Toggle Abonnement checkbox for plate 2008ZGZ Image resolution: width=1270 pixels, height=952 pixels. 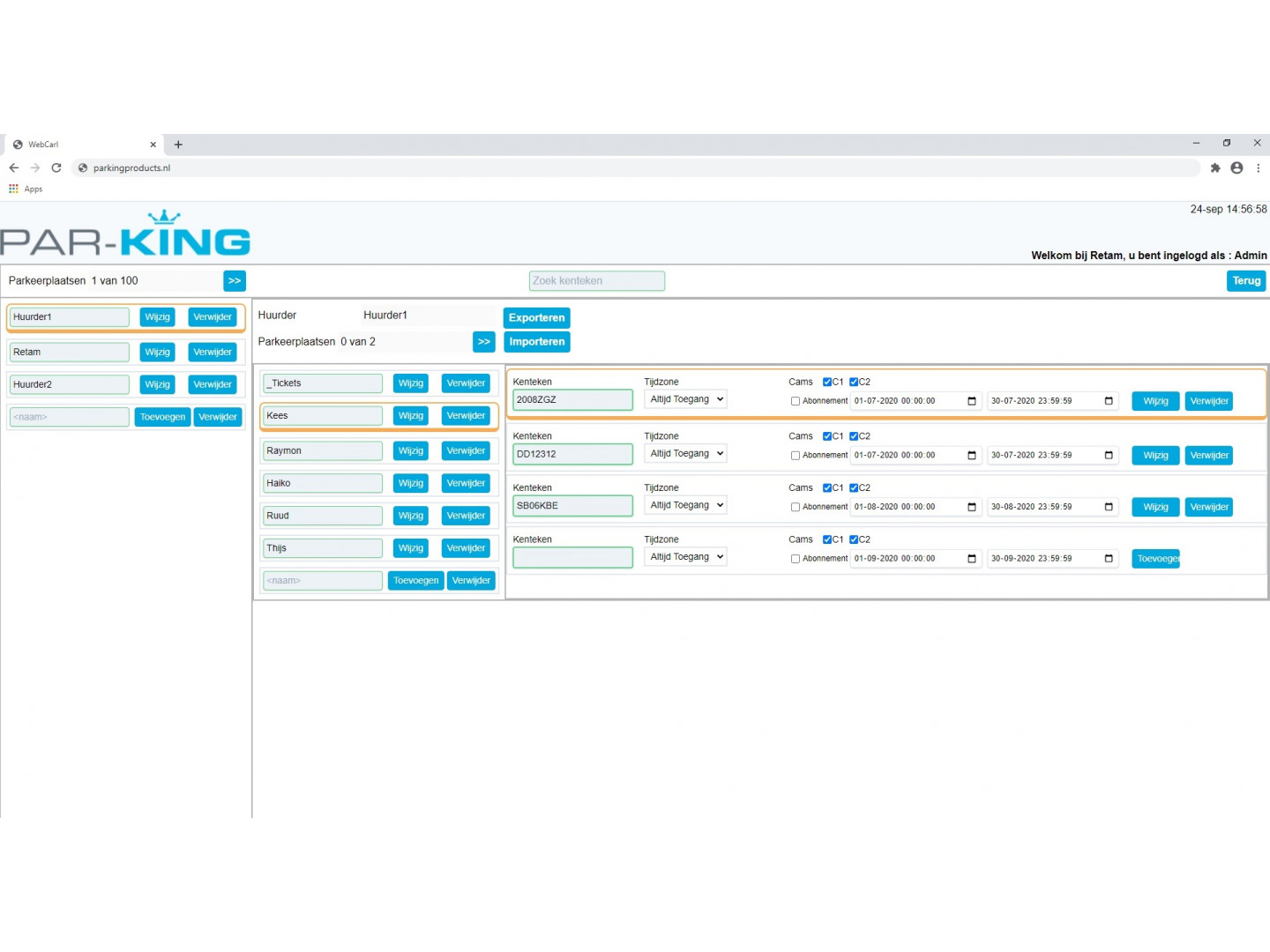point(796,401)
